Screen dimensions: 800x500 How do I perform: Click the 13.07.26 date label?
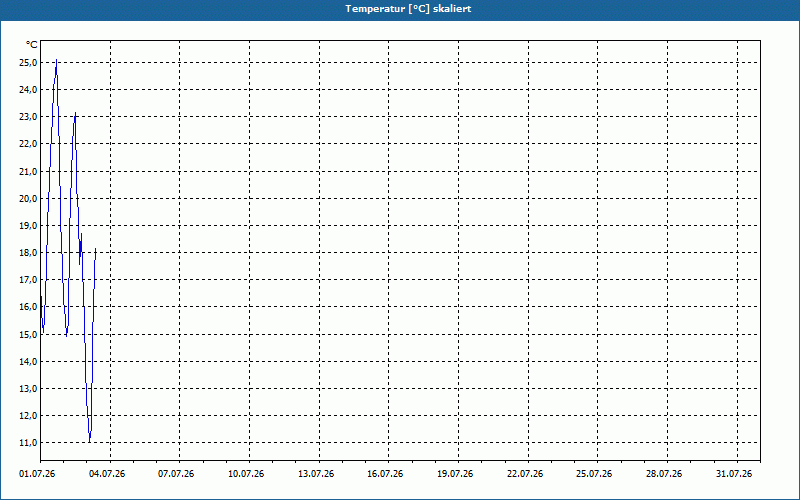pyautogui.click(x=316, y=474)
